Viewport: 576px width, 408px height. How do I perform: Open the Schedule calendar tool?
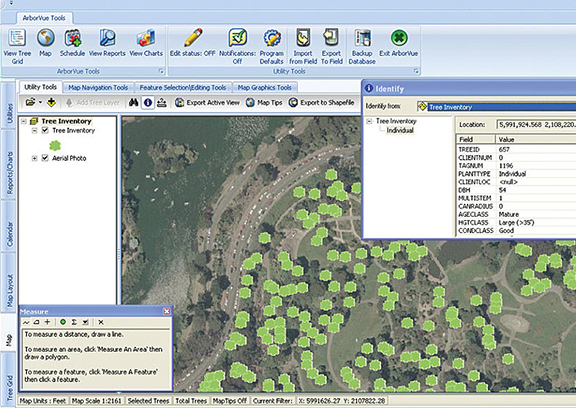(72, 43)
